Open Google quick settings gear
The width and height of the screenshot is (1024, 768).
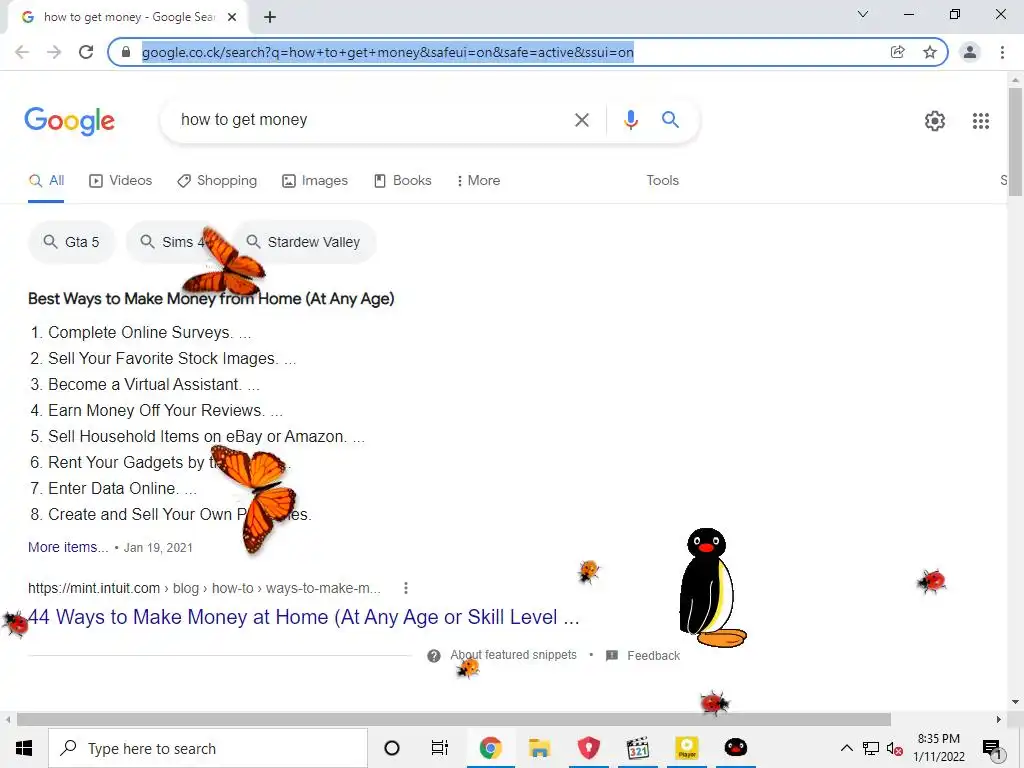pos(935,121)
